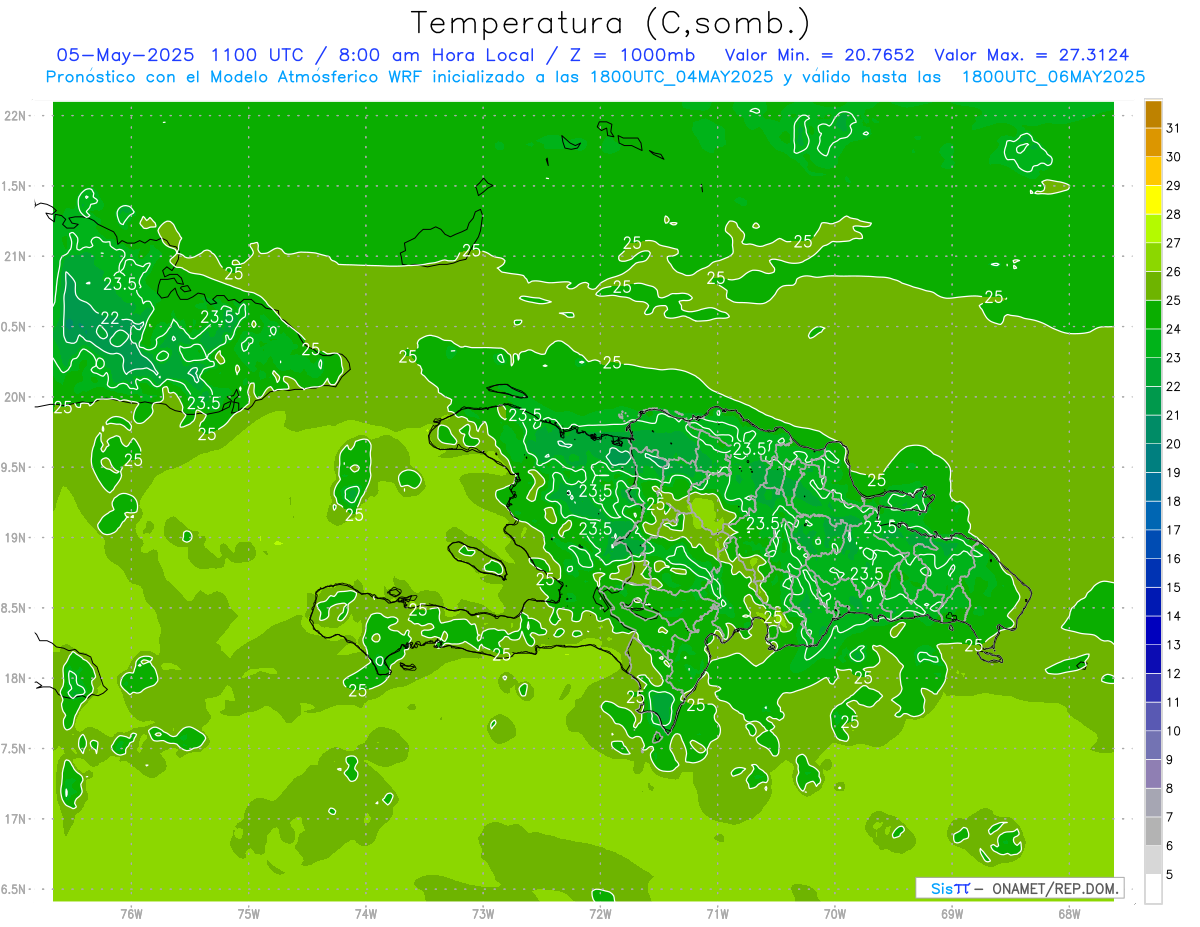This screenshot has height=927, width=1200.
Task: Select the '20N' latitude axis label
Action: 15,397
